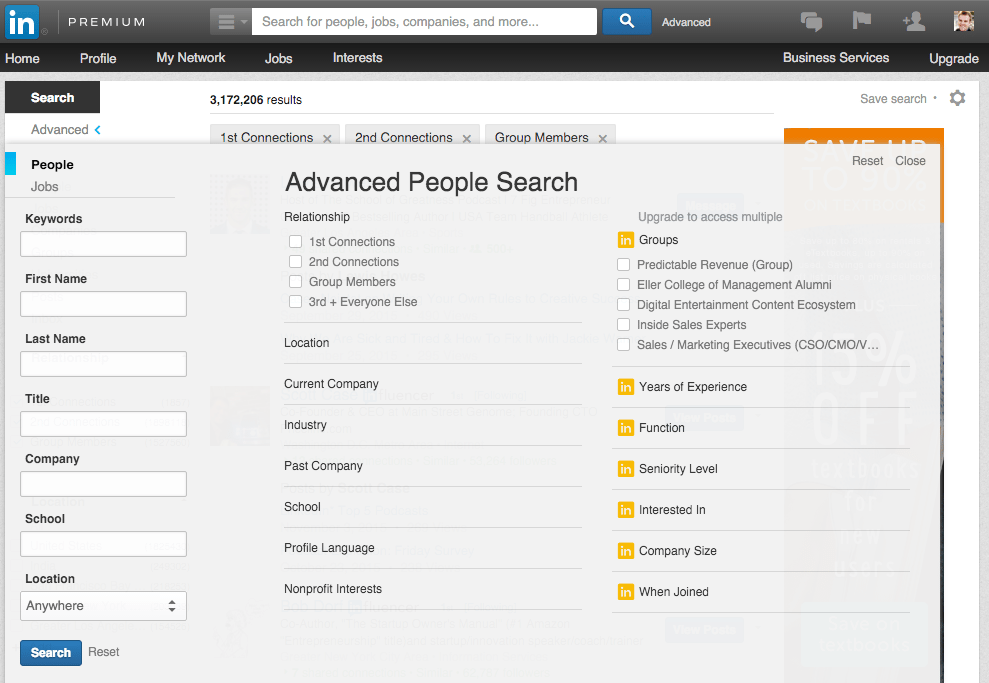Click the premium badge beside Function
Viewport: 989px width, 683px height.
pyautogui.click(x=626, y=428)
